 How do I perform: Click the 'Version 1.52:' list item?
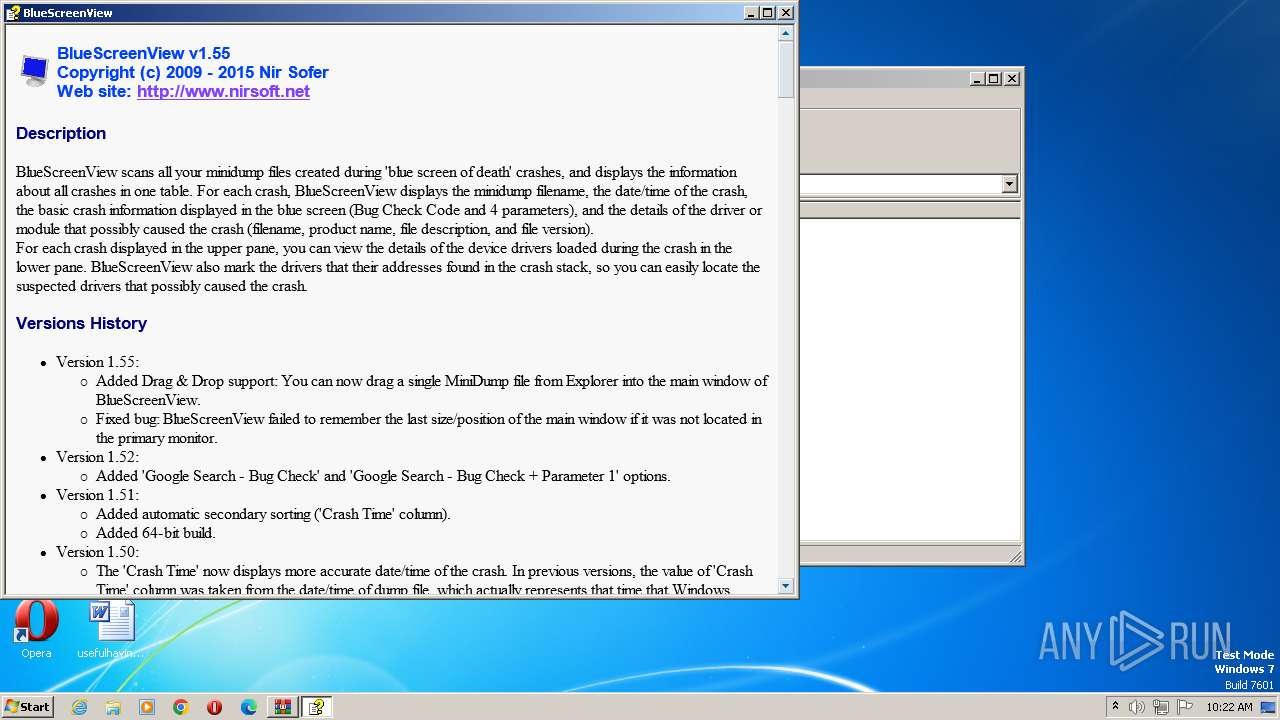pyautogui.click(x=97, y=457)
